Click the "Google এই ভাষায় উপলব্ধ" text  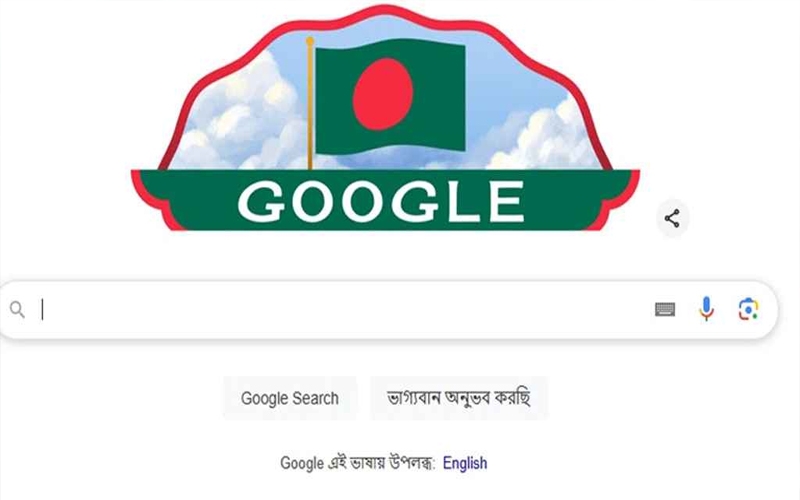357,463
